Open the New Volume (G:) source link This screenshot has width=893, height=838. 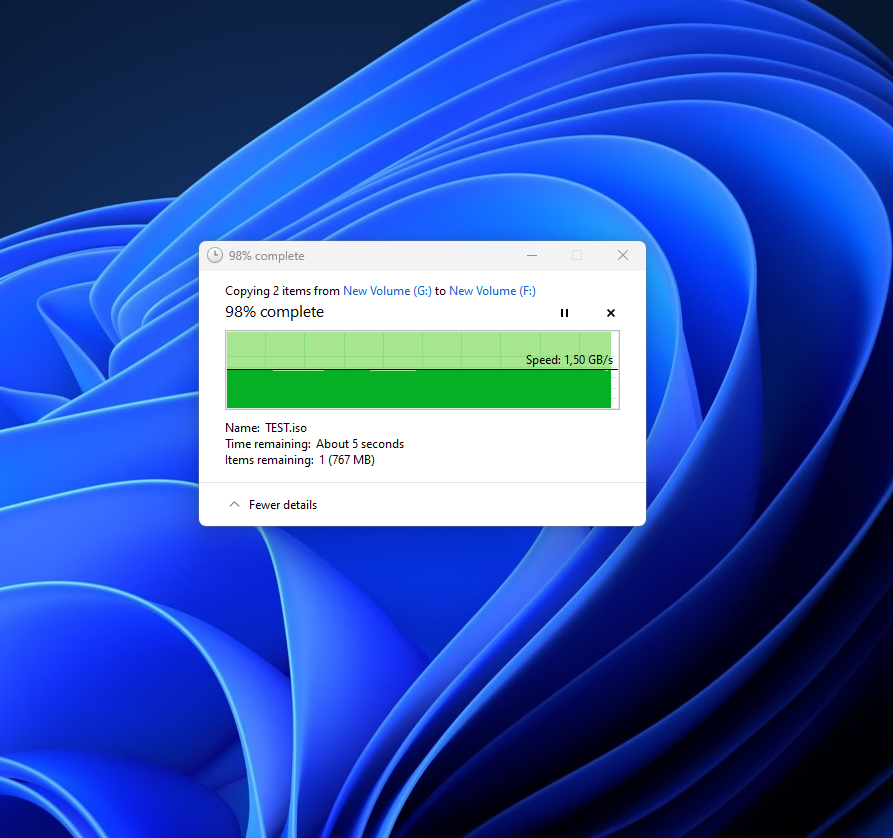(387, 291)
